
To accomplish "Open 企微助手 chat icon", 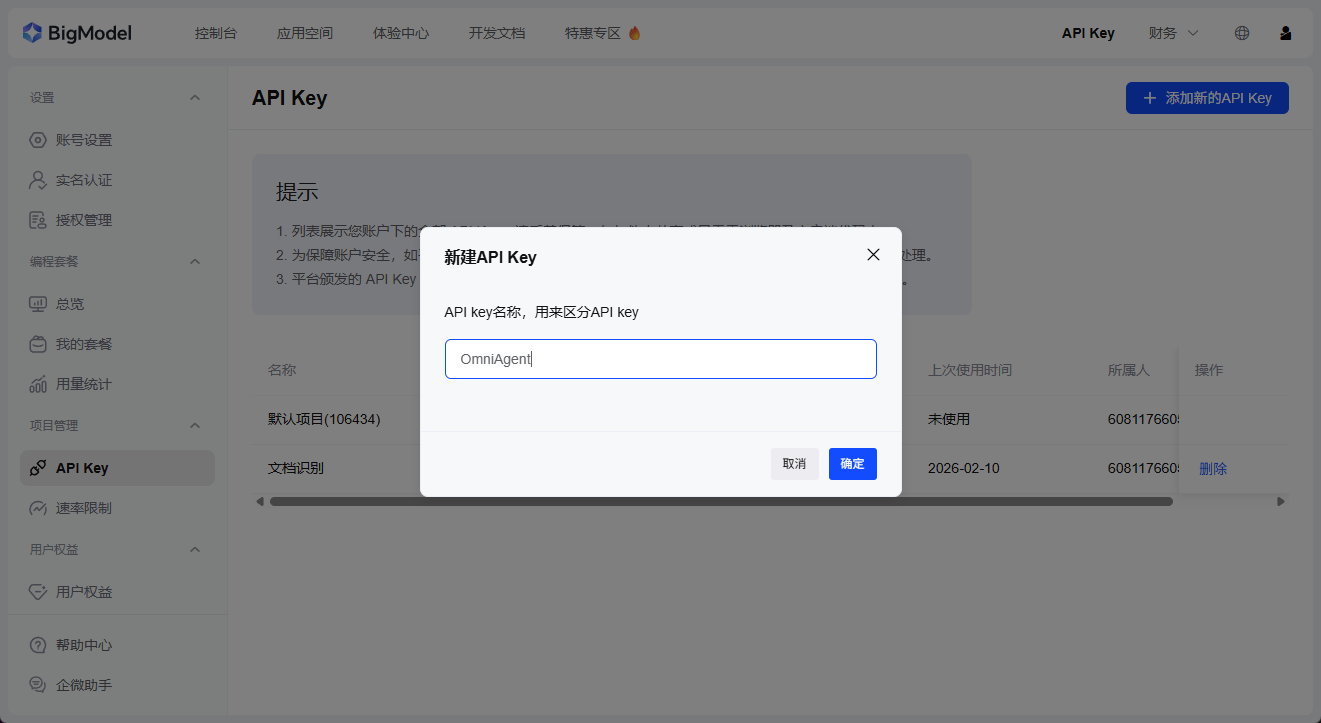I will pos(38,685).
